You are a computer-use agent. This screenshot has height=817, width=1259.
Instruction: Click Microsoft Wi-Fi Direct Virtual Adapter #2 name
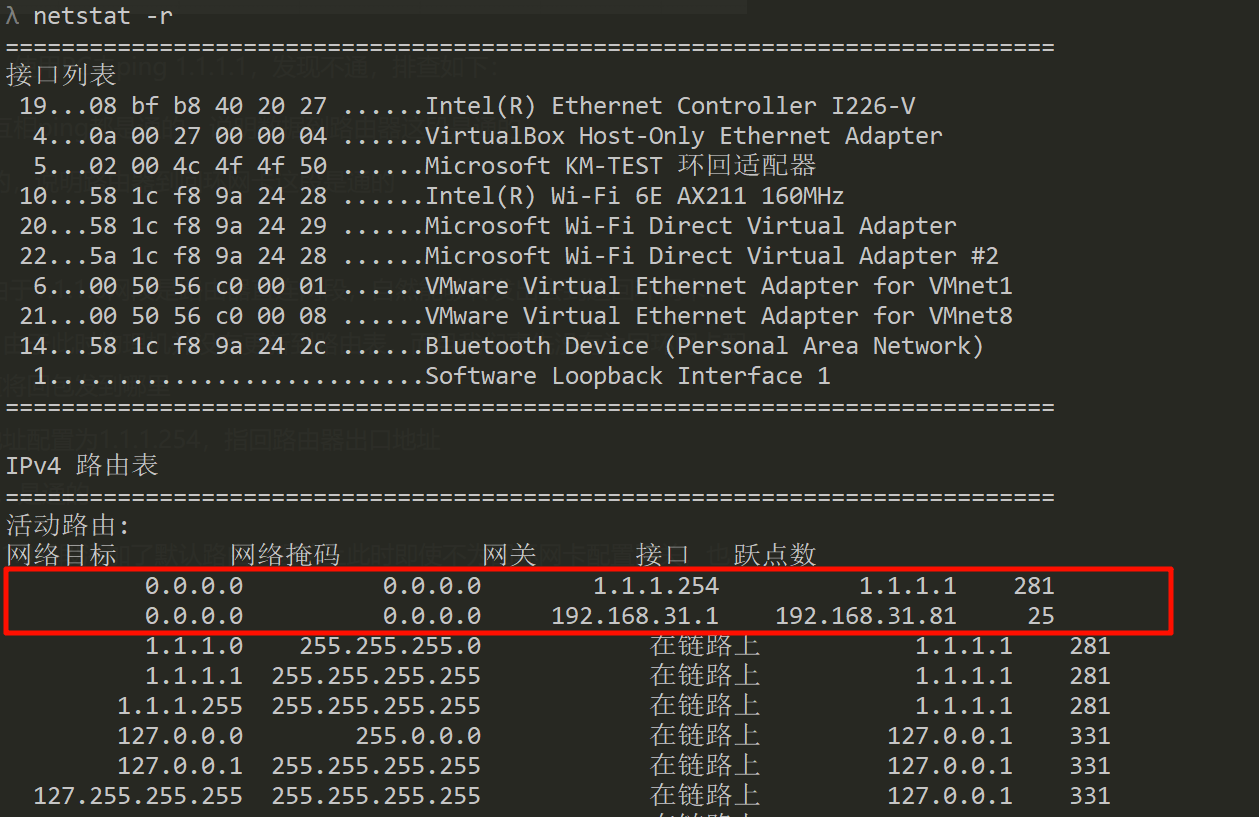tap(712, 256)
